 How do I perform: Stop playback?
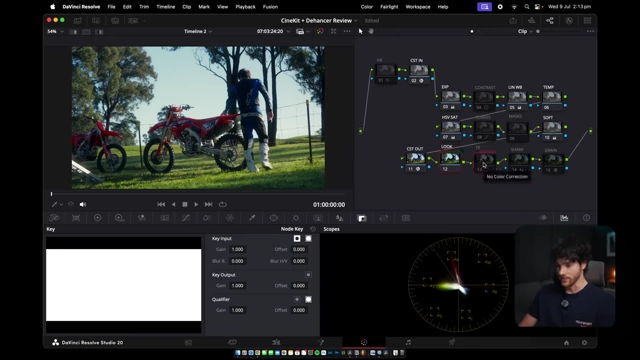[x=185, y=204]
